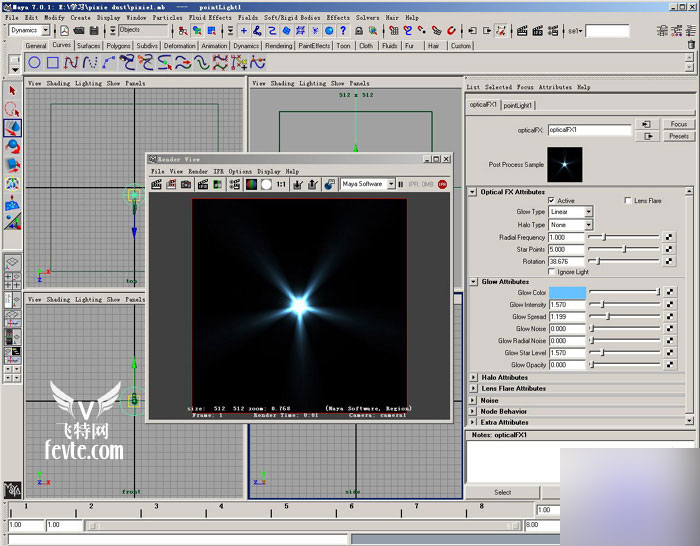
Task: Open the Maya Software renderer dropdown
Action: (367, 184)
